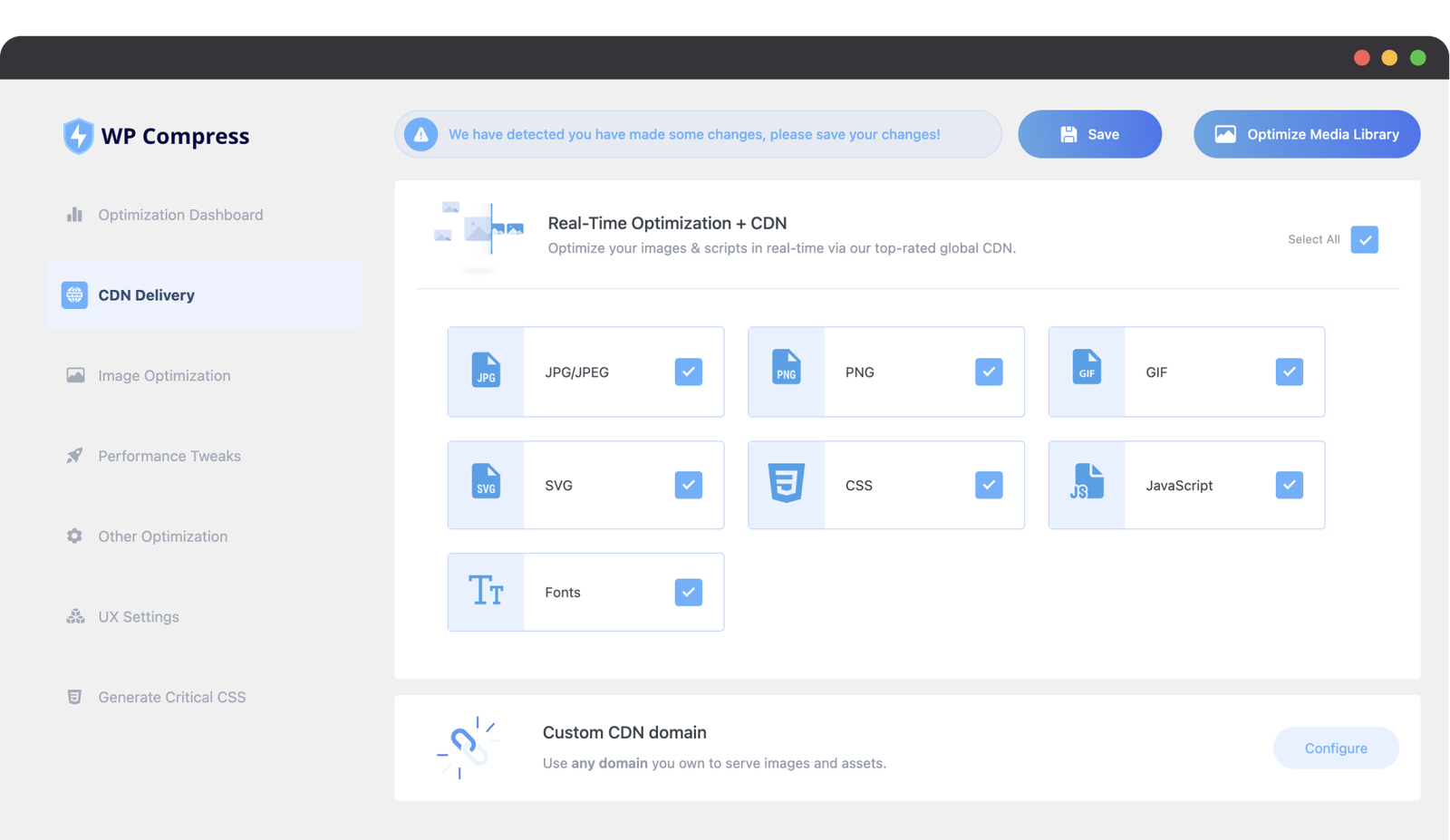Click the SVG file type icon

[486, 481]
